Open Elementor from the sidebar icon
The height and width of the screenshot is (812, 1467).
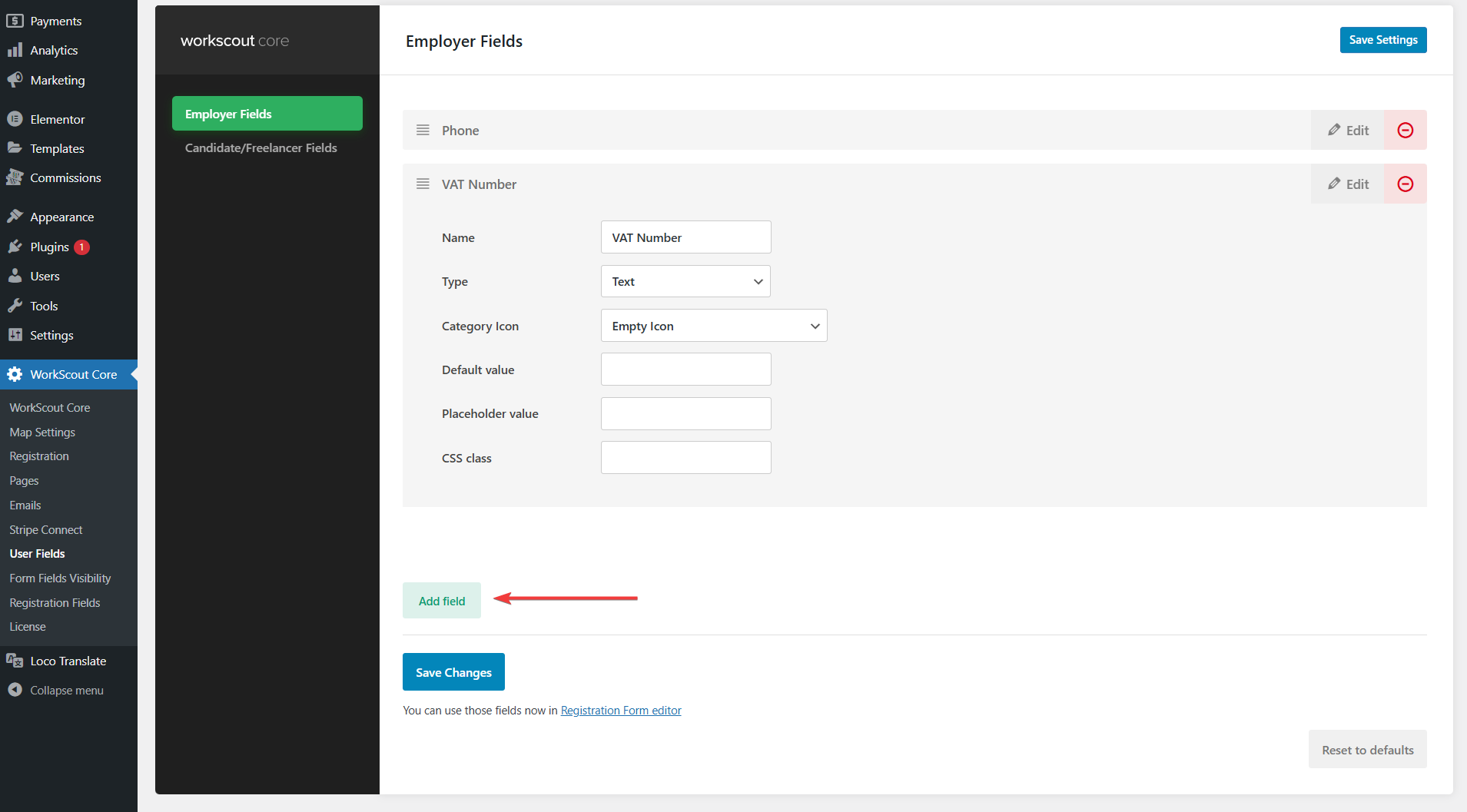pos(15,119)
